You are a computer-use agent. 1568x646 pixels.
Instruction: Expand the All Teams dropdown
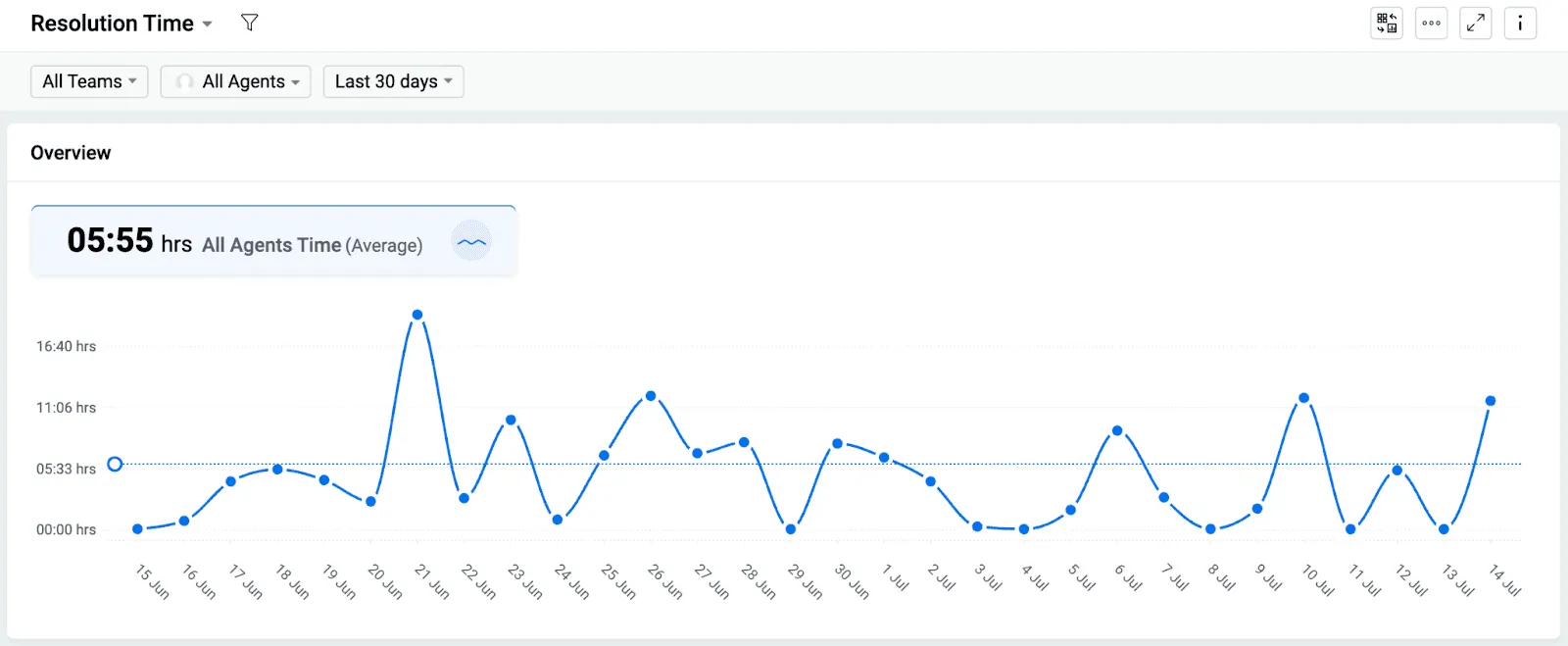click(89, 81)
